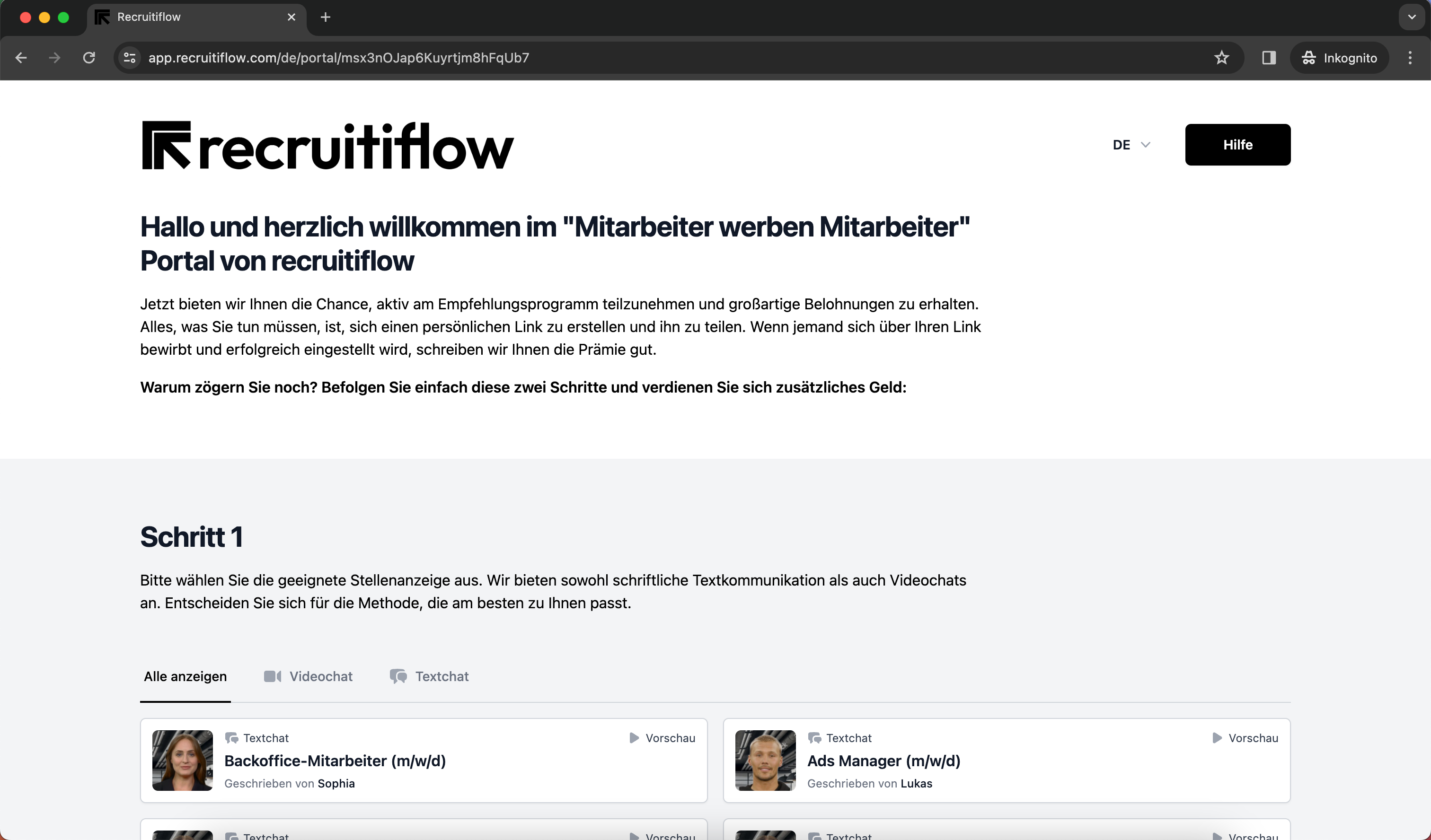The width and height of the screenshot is (1431, 840).
Task: Open the DE language dropdown
Action: pos(1131,145)
